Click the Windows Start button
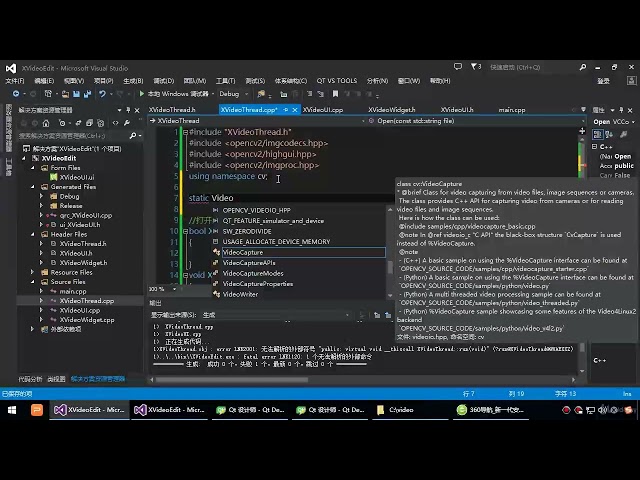This screenshot has height=480, width=640. pyautogui.click(x=10, y=410)
